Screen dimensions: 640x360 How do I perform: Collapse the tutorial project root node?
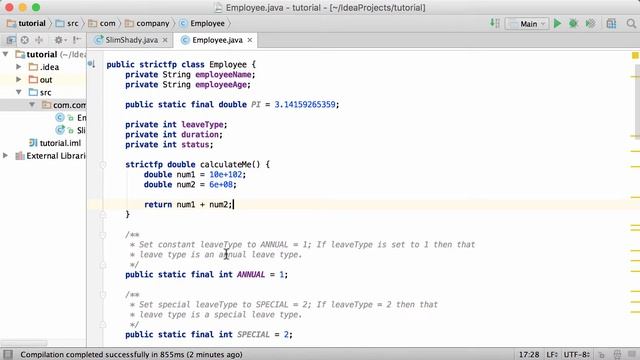point(6,54)
